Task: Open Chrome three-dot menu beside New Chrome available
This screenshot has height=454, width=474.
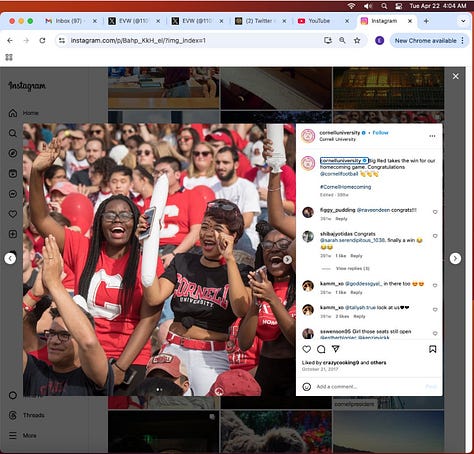Action: (x=462, y=40)
